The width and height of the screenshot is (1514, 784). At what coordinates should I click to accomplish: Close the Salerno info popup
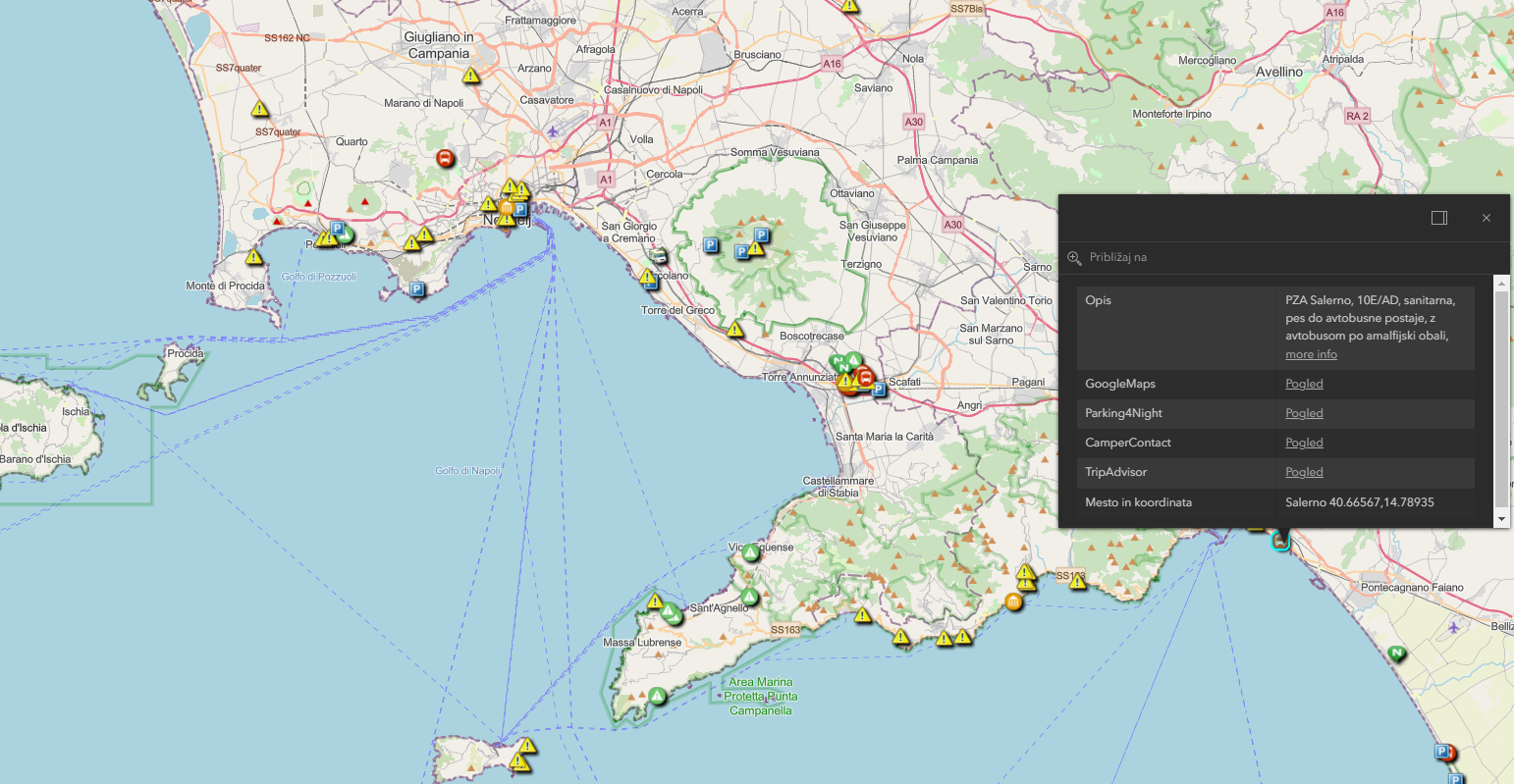(x=1487, y=218)
